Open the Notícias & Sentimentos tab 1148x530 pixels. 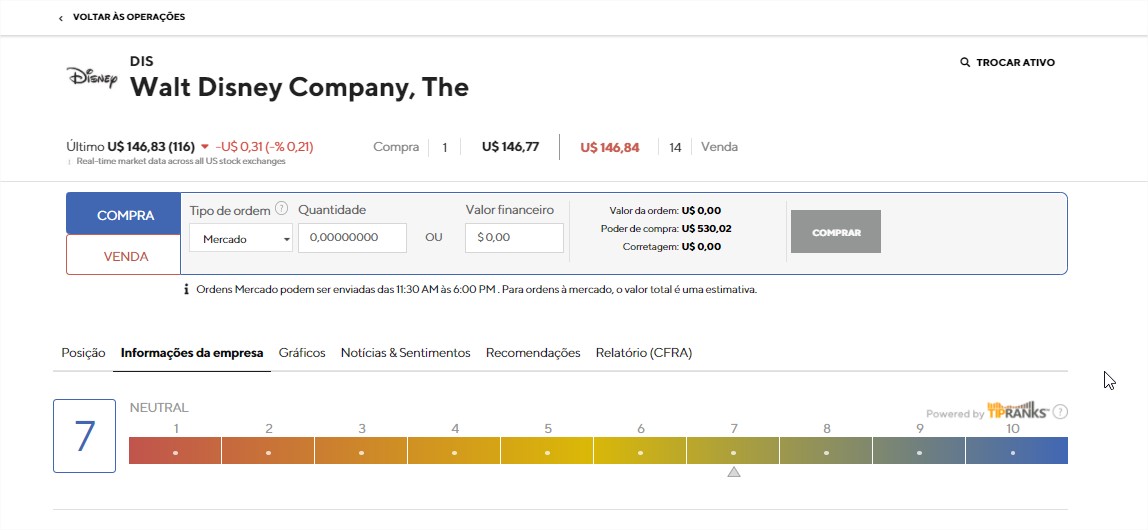(406, 353)
